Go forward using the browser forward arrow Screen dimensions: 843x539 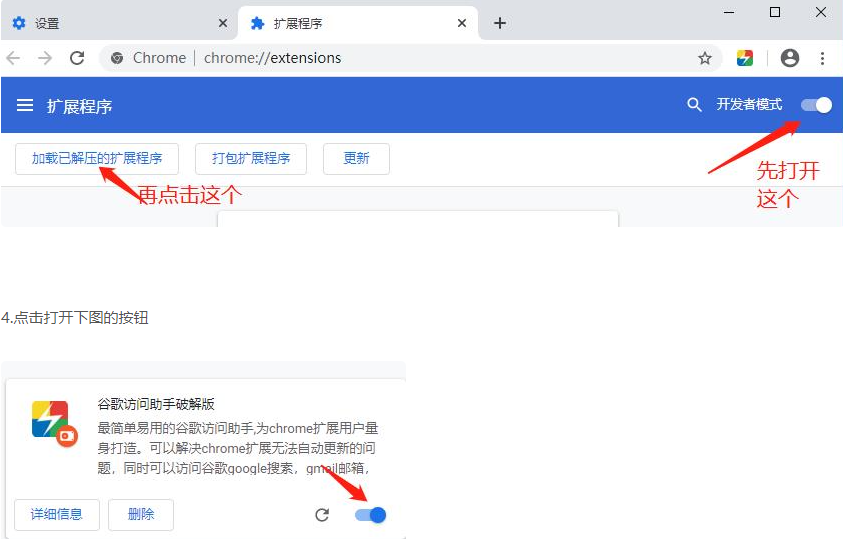(x=45, y=58)
